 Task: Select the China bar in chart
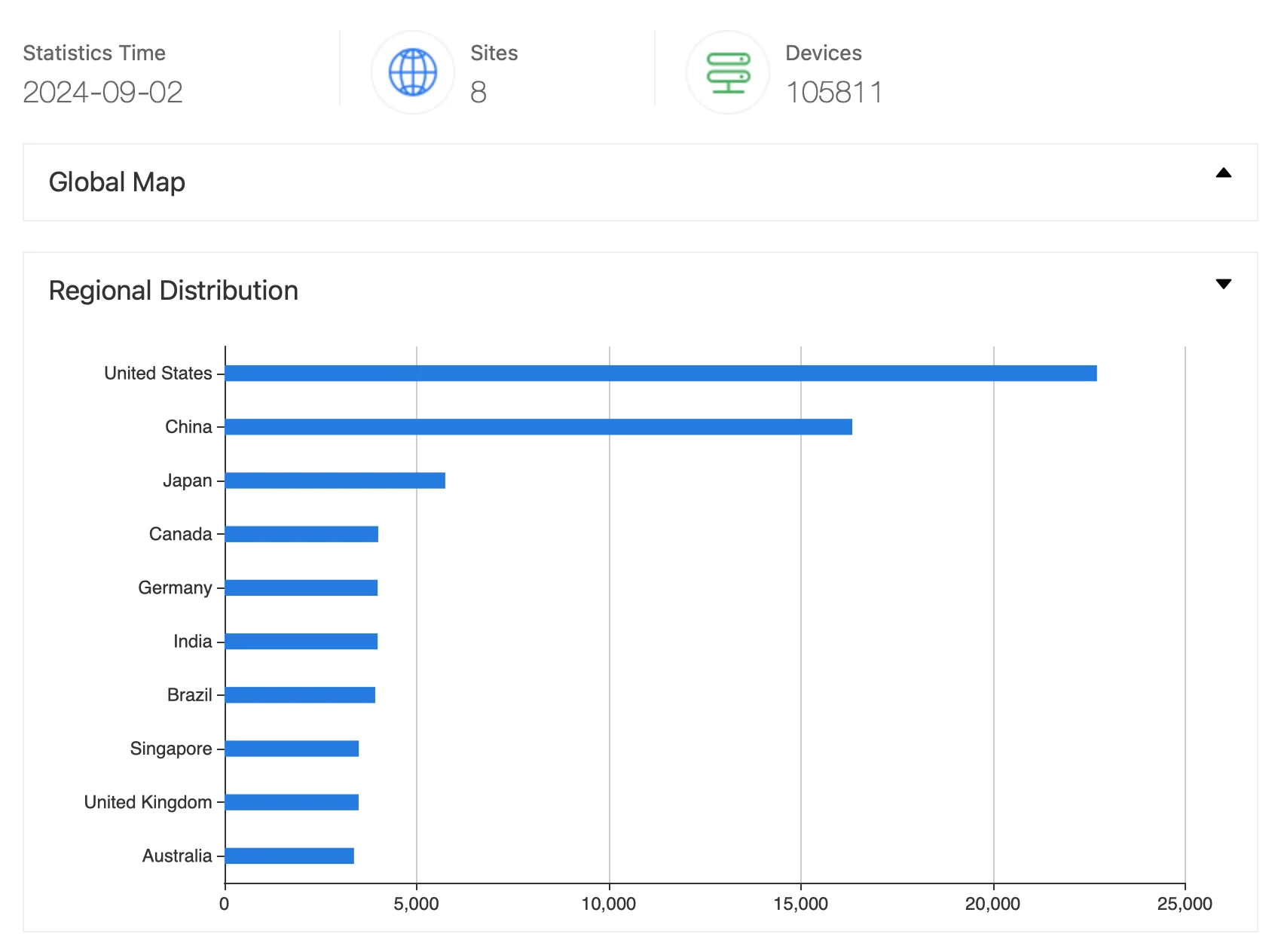(539, 427)
